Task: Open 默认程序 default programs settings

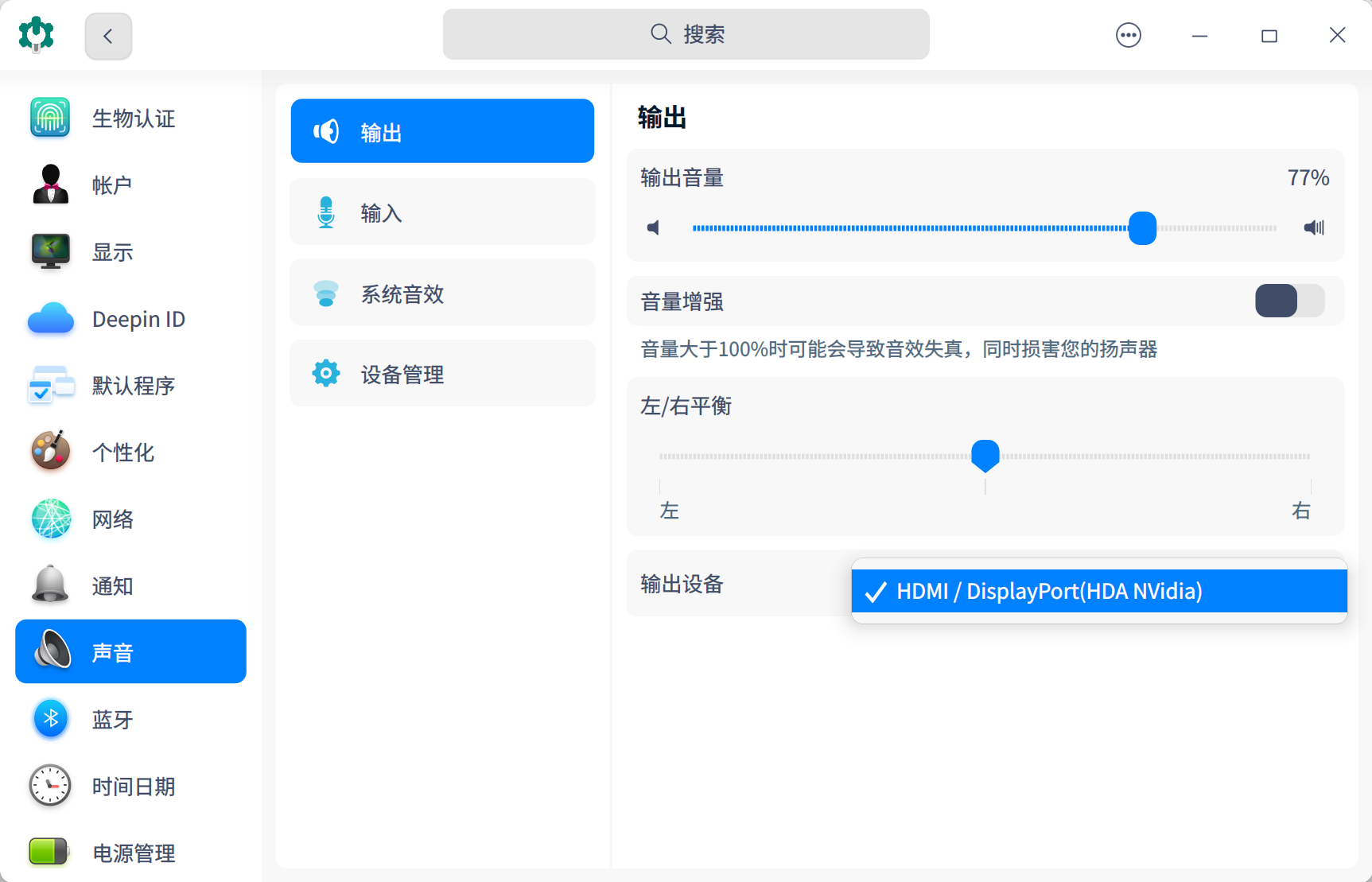Action: pyautogui.click(x=131, y=386)
